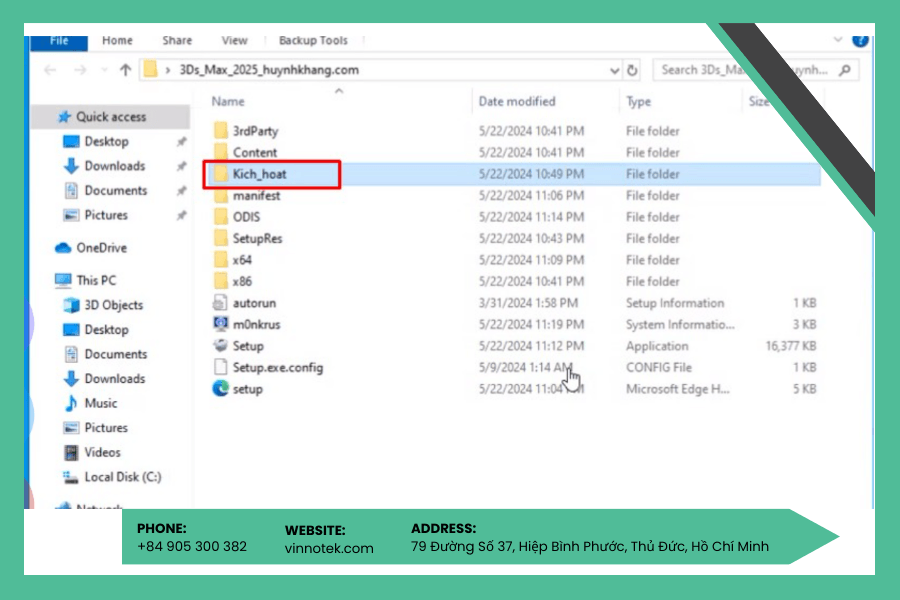This screenshot has width=900, height=600.
Task: Select the manifest folder
Action: [256, 196]
